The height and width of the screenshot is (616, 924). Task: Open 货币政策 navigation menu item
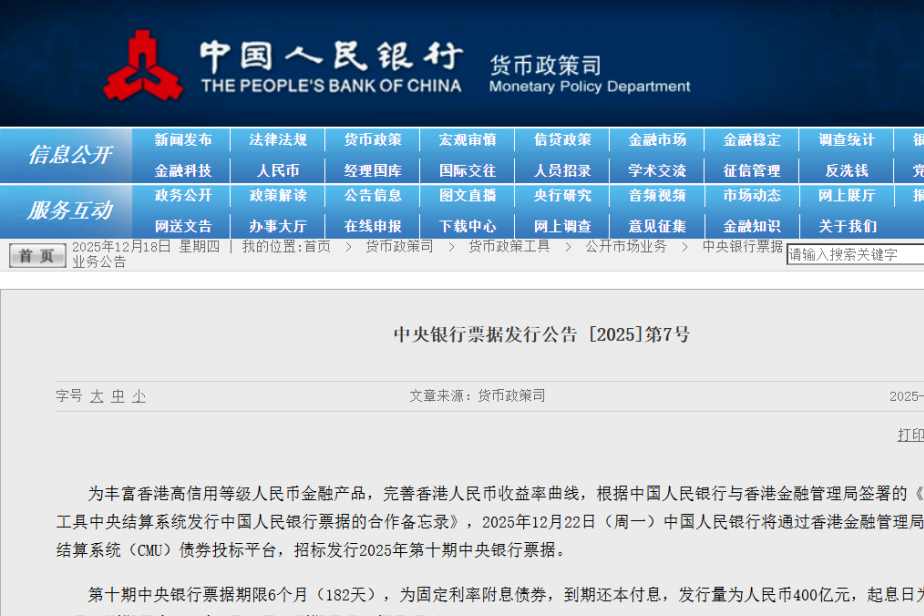click(x=372, y=140)
